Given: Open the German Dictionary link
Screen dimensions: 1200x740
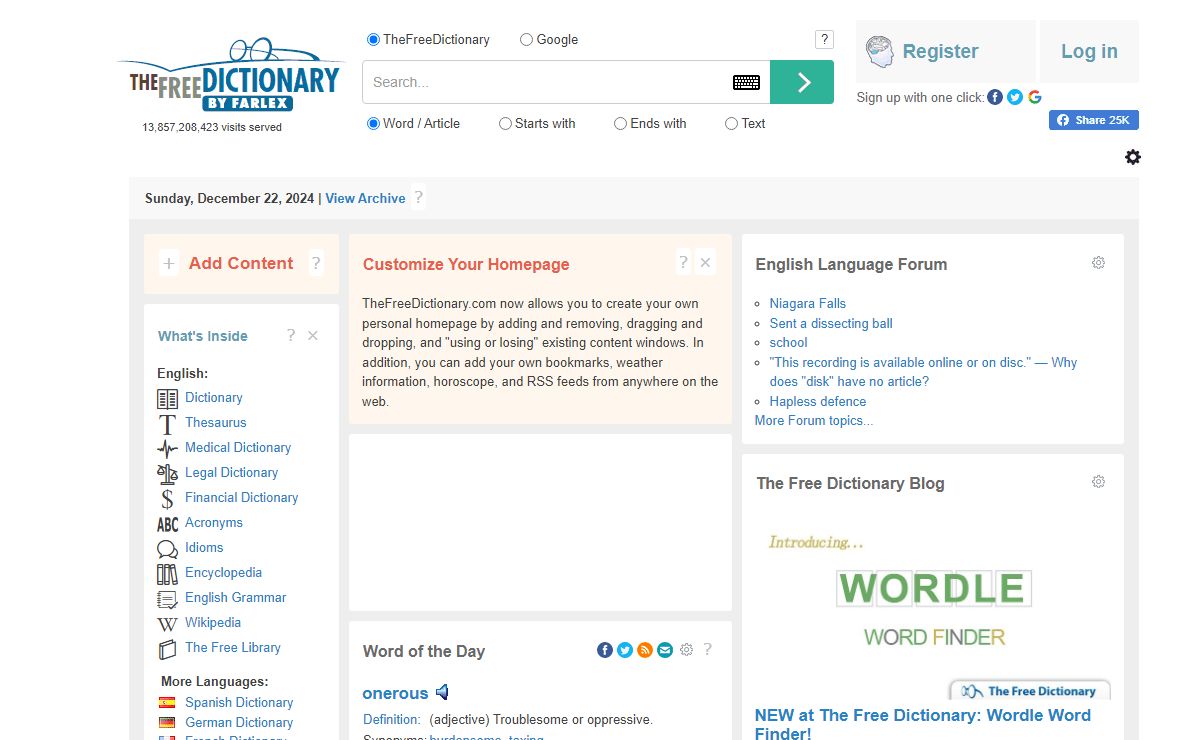Looking at the screenshot, I should click(239, 722).
